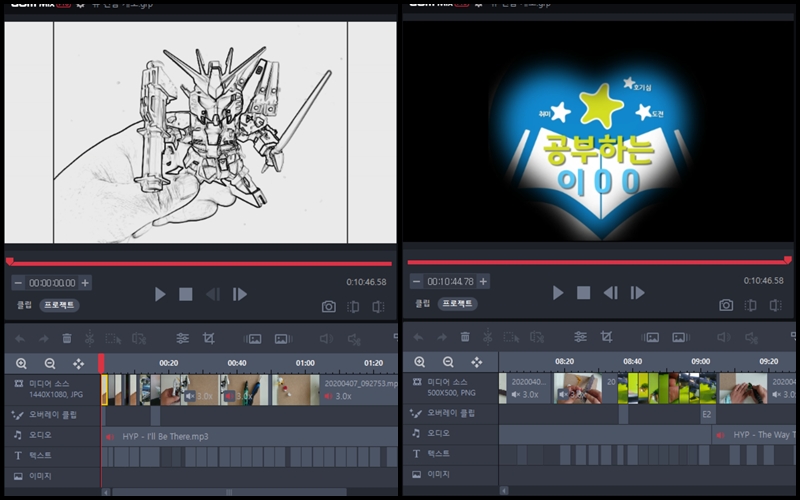Select the 클립 mode in the right window
This screenshot has width=800, height=500.
point(422,304)
